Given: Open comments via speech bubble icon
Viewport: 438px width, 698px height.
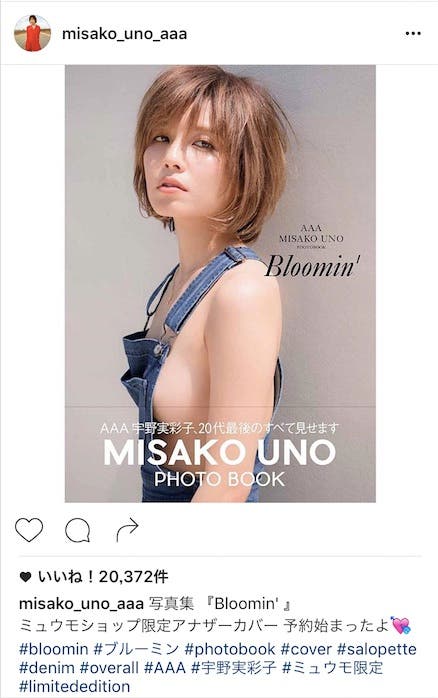Looking at the screenshot, I should point(78,531).
